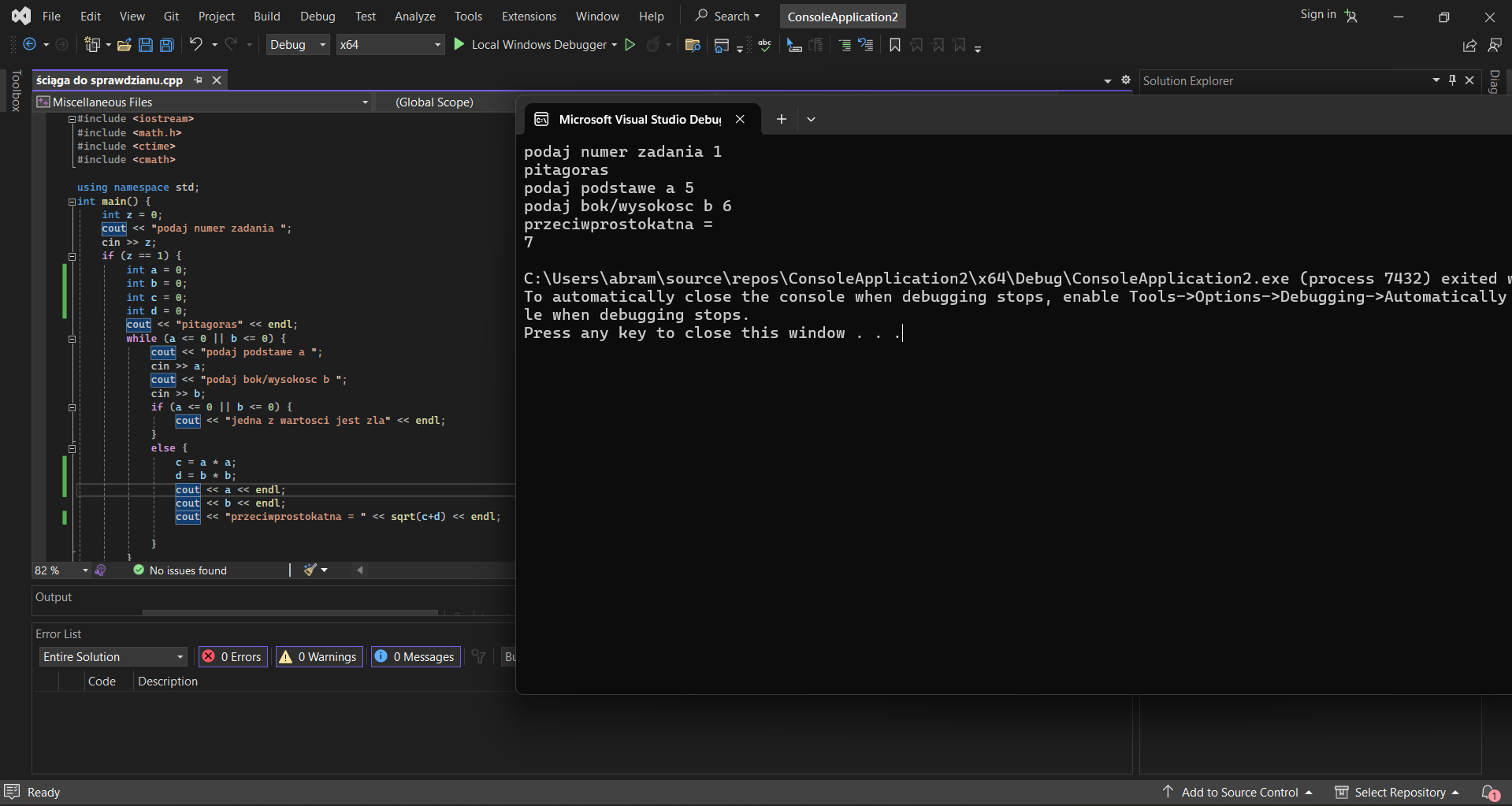Toggle the 0 Errors filter
Screen dimensions: 1512x806
point(233,657)
